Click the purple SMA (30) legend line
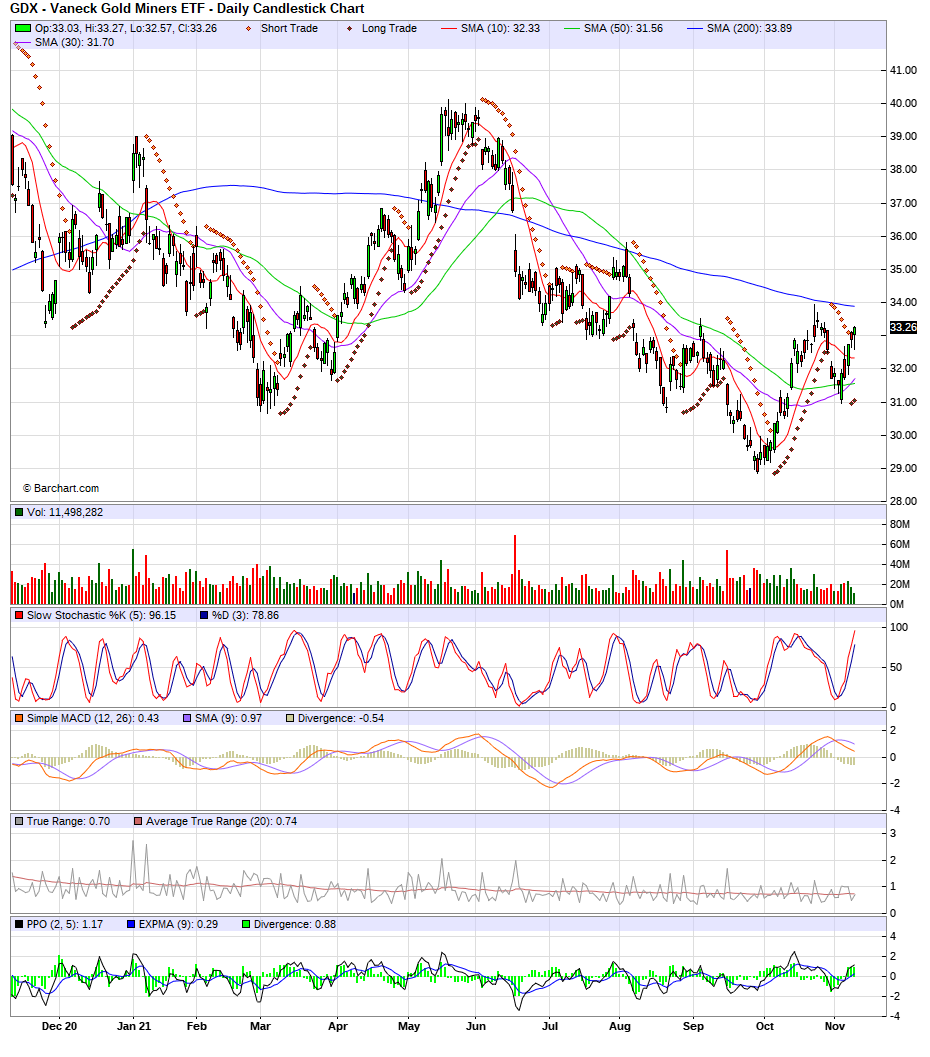 (x=23, y=42)
